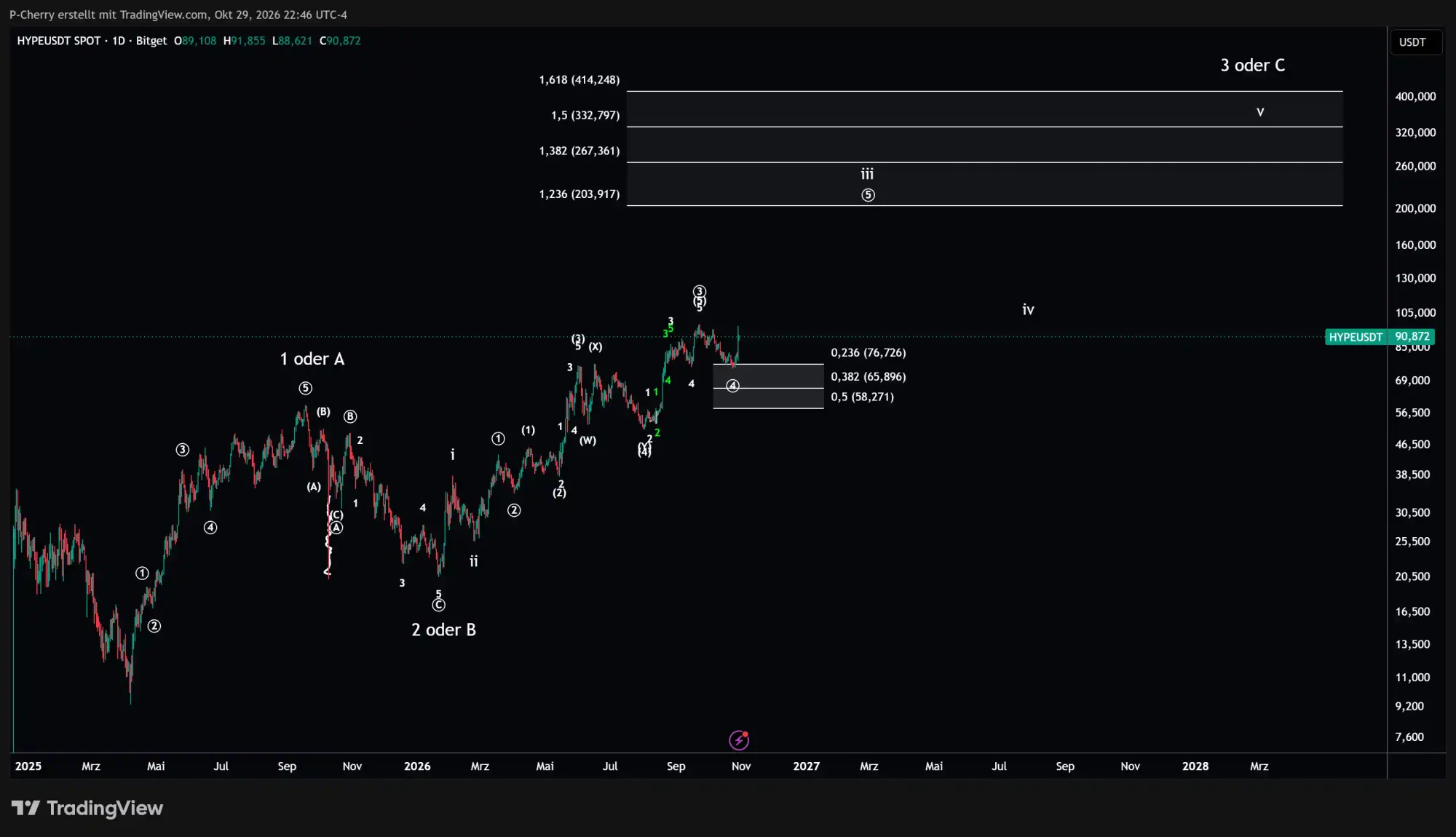Screen dimensions: 1456x837
Task: Select wave label 'v' in target zone
Action: coord(1260,112)
